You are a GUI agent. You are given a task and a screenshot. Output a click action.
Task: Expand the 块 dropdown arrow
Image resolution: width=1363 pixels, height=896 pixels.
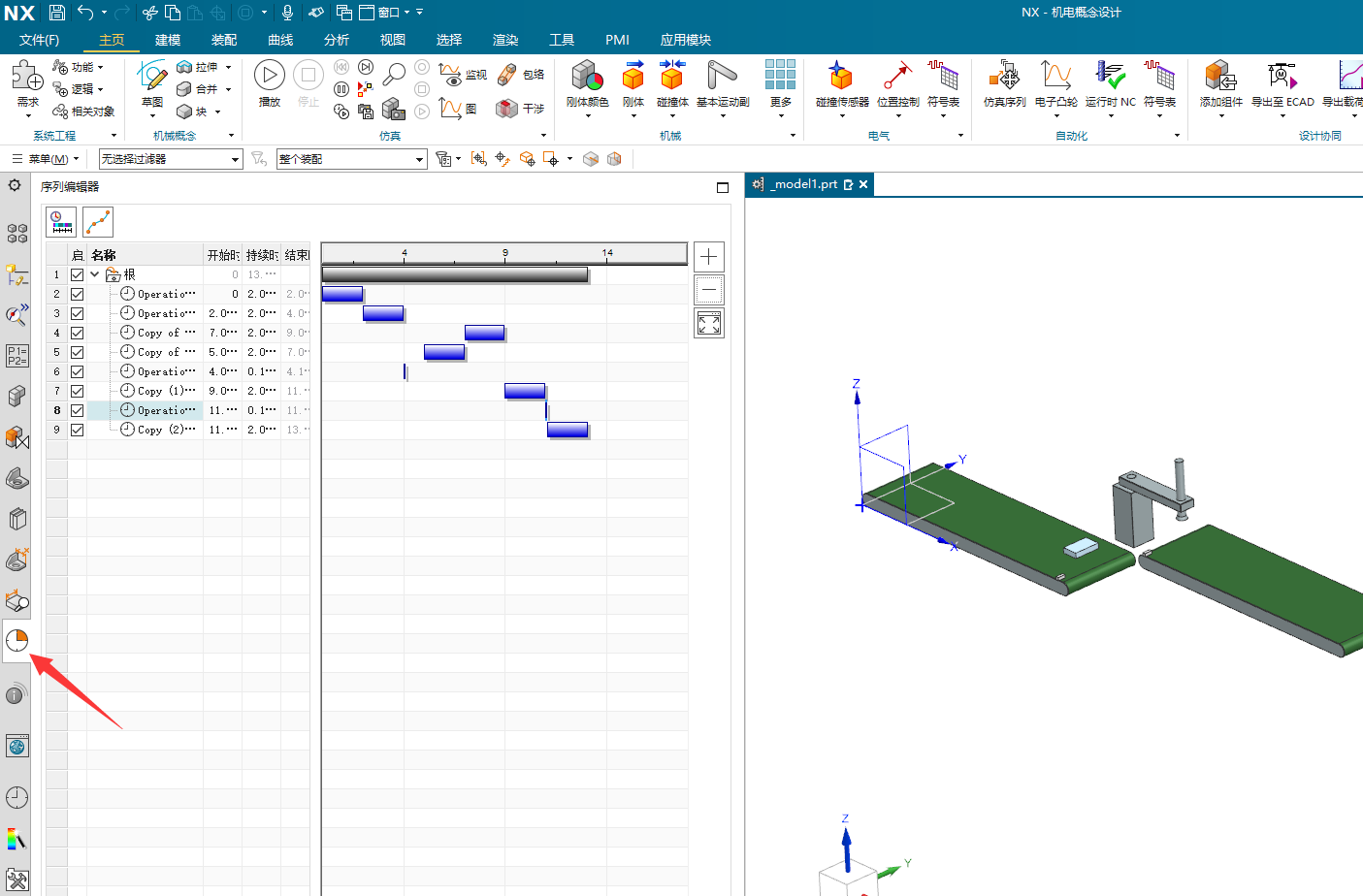click(x=217, y=112)
